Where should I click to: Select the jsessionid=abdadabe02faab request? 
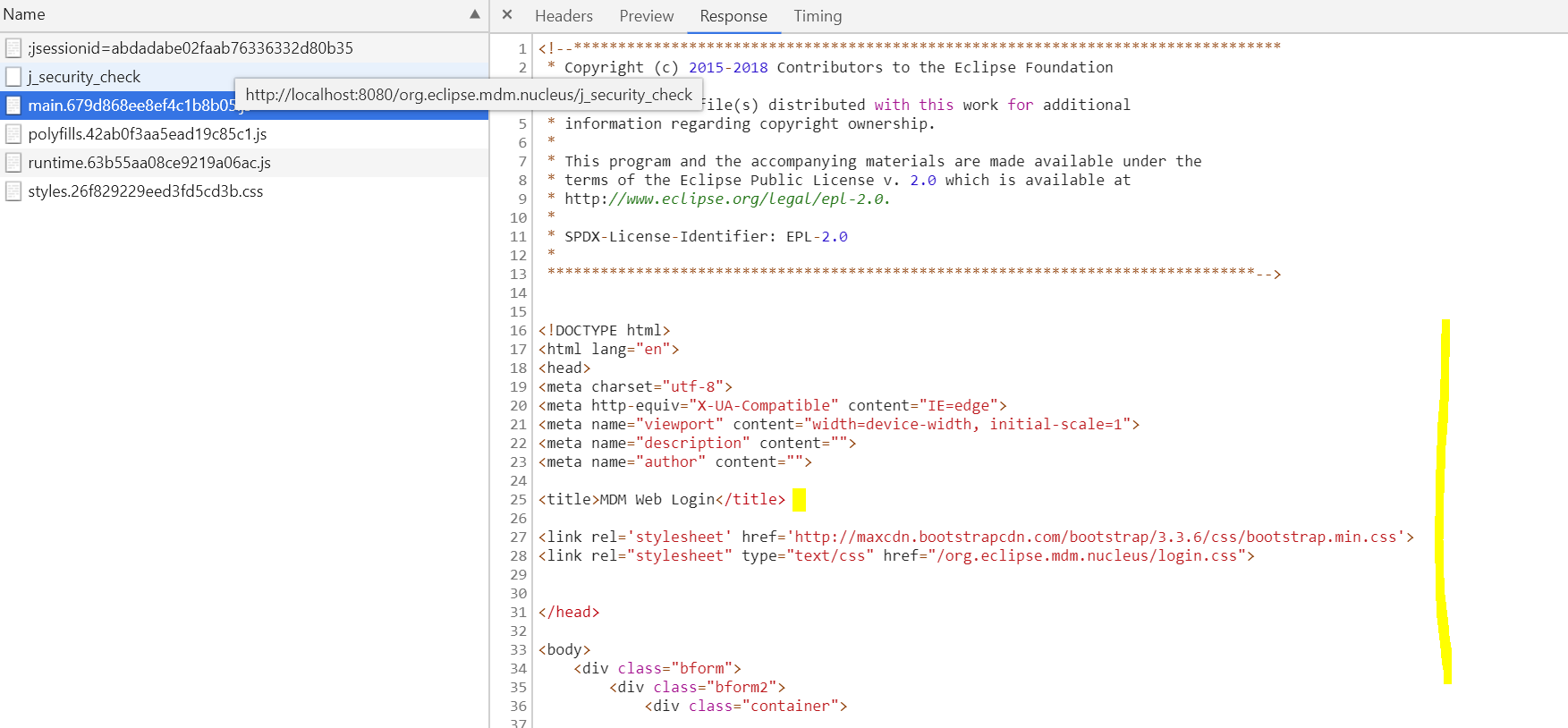pyautogui.click(x=191, y=48)
